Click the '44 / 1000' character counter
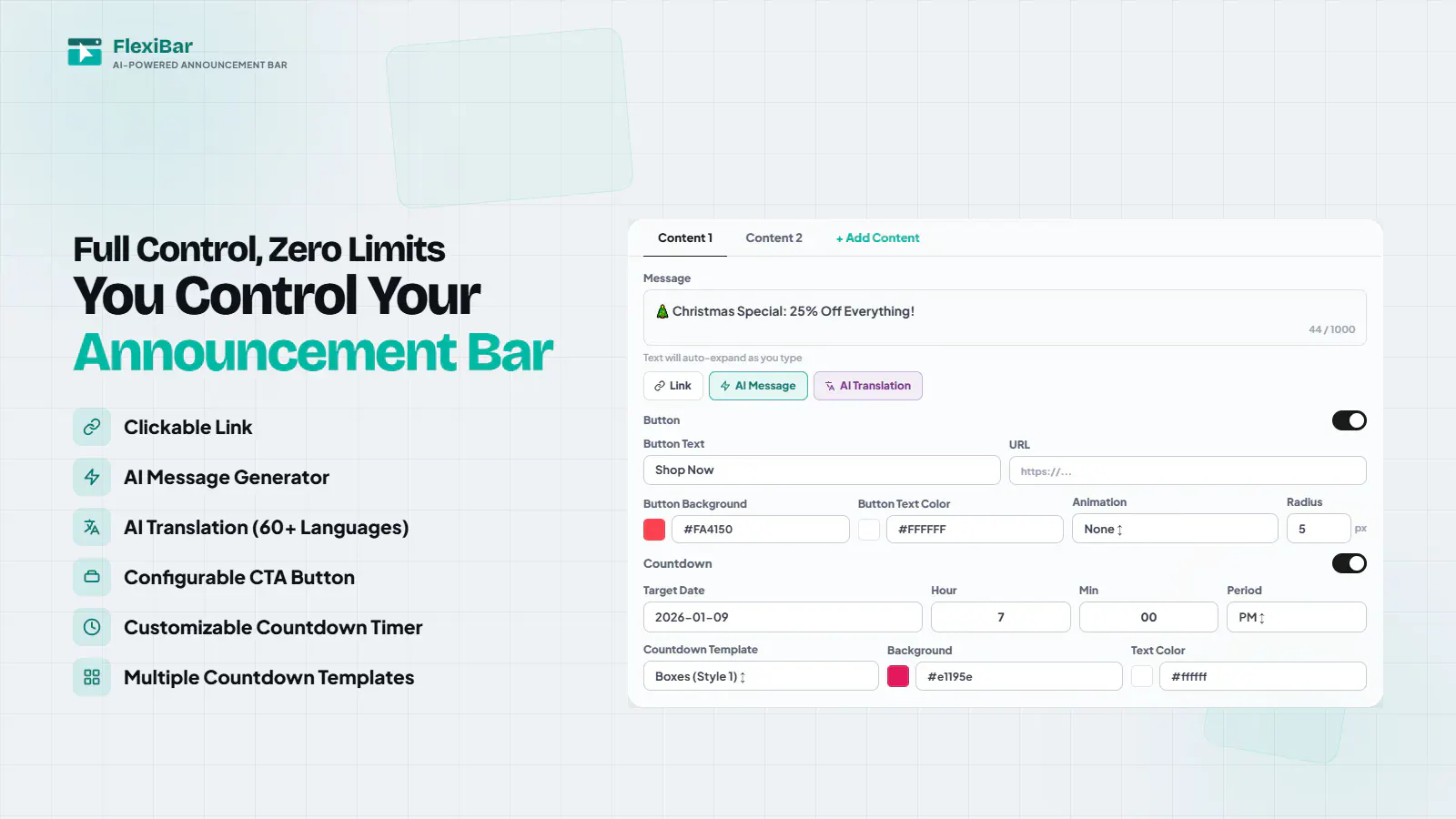 [x=1331, y=329]
